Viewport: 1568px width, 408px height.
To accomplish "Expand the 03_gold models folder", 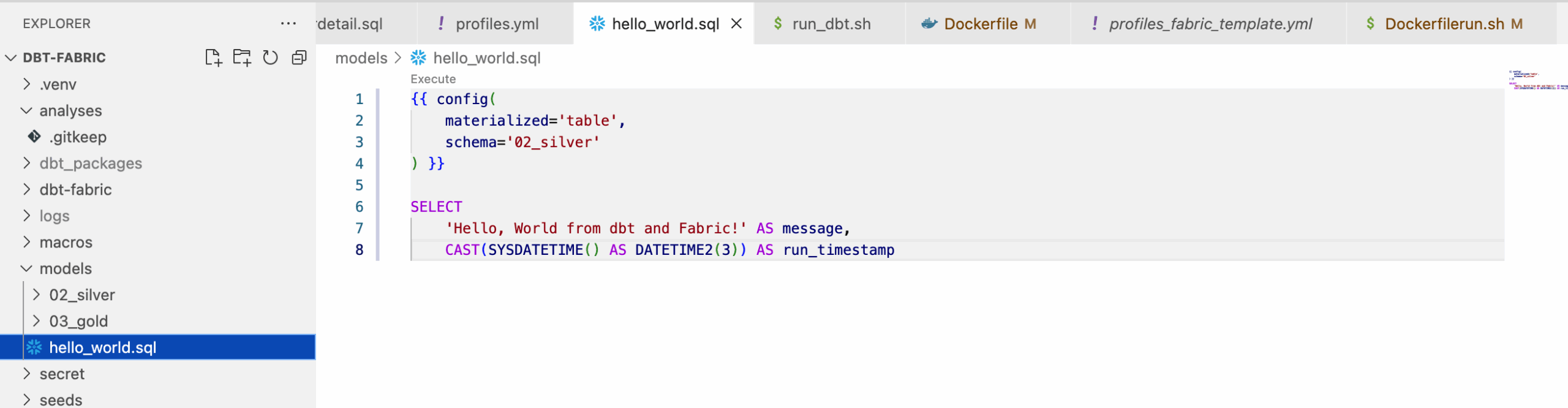I will (x=78, y=322).
